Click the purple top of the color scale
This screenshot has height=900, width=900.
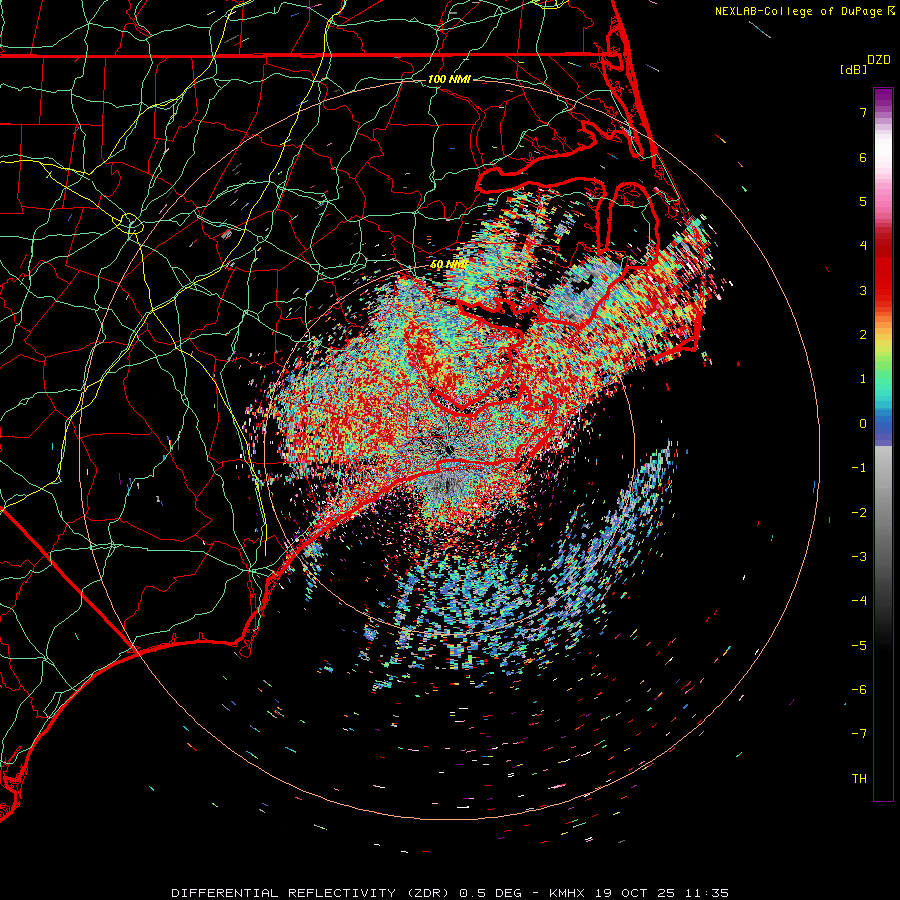tap(883, 98)
